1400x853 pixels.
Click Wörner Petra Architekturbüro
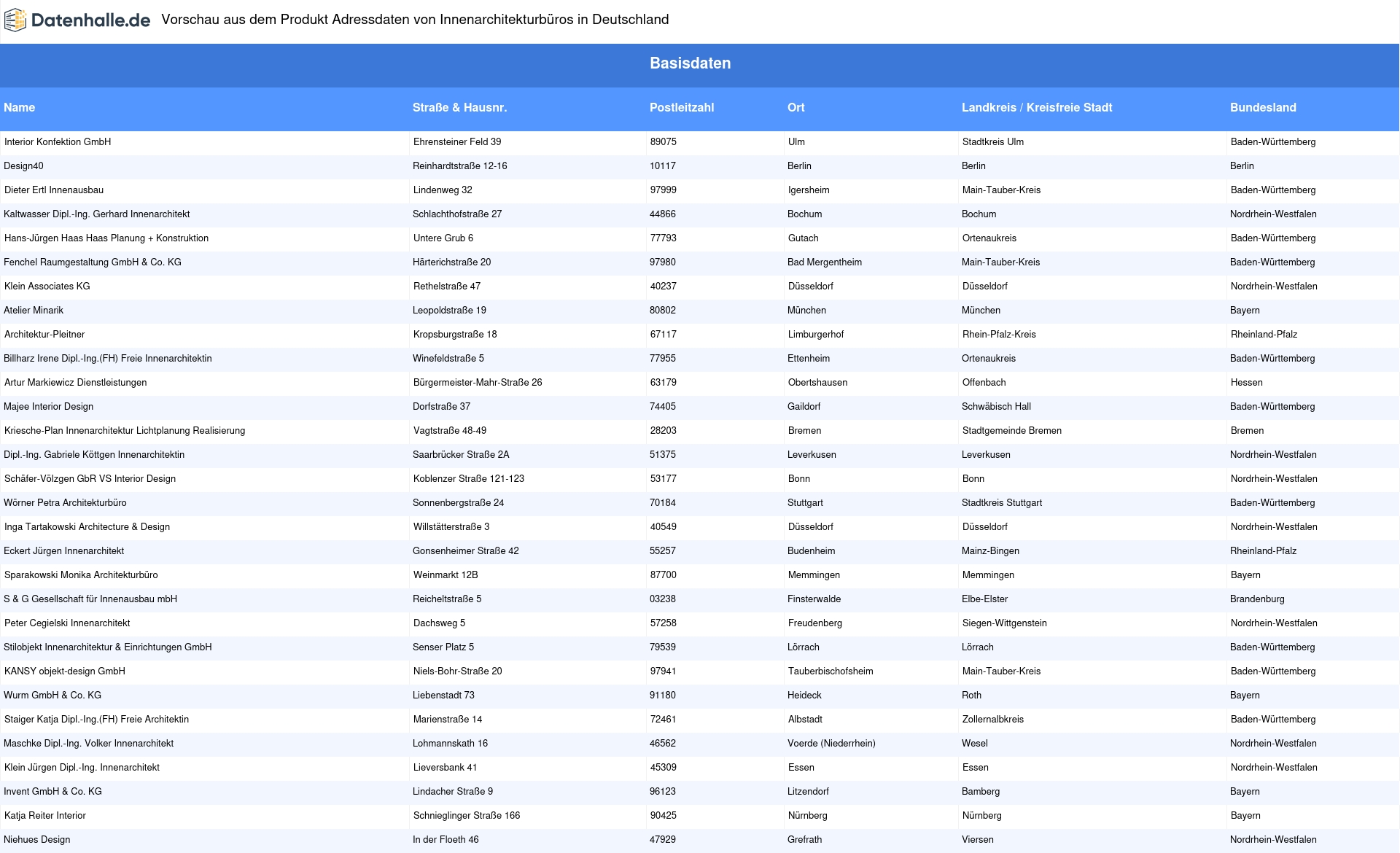[65, 503]
